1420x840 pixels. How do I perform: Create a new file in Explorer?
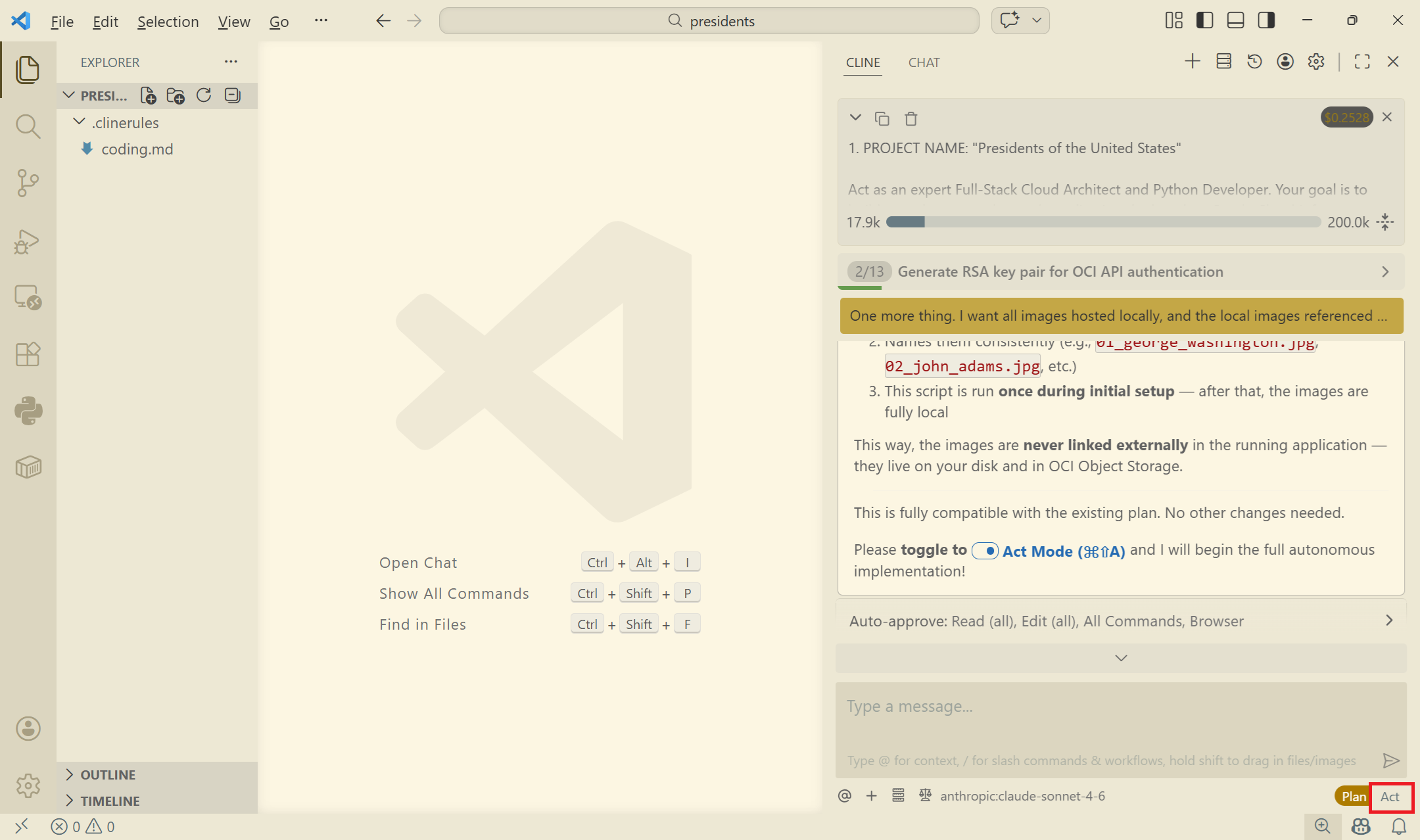pos(149,96)
